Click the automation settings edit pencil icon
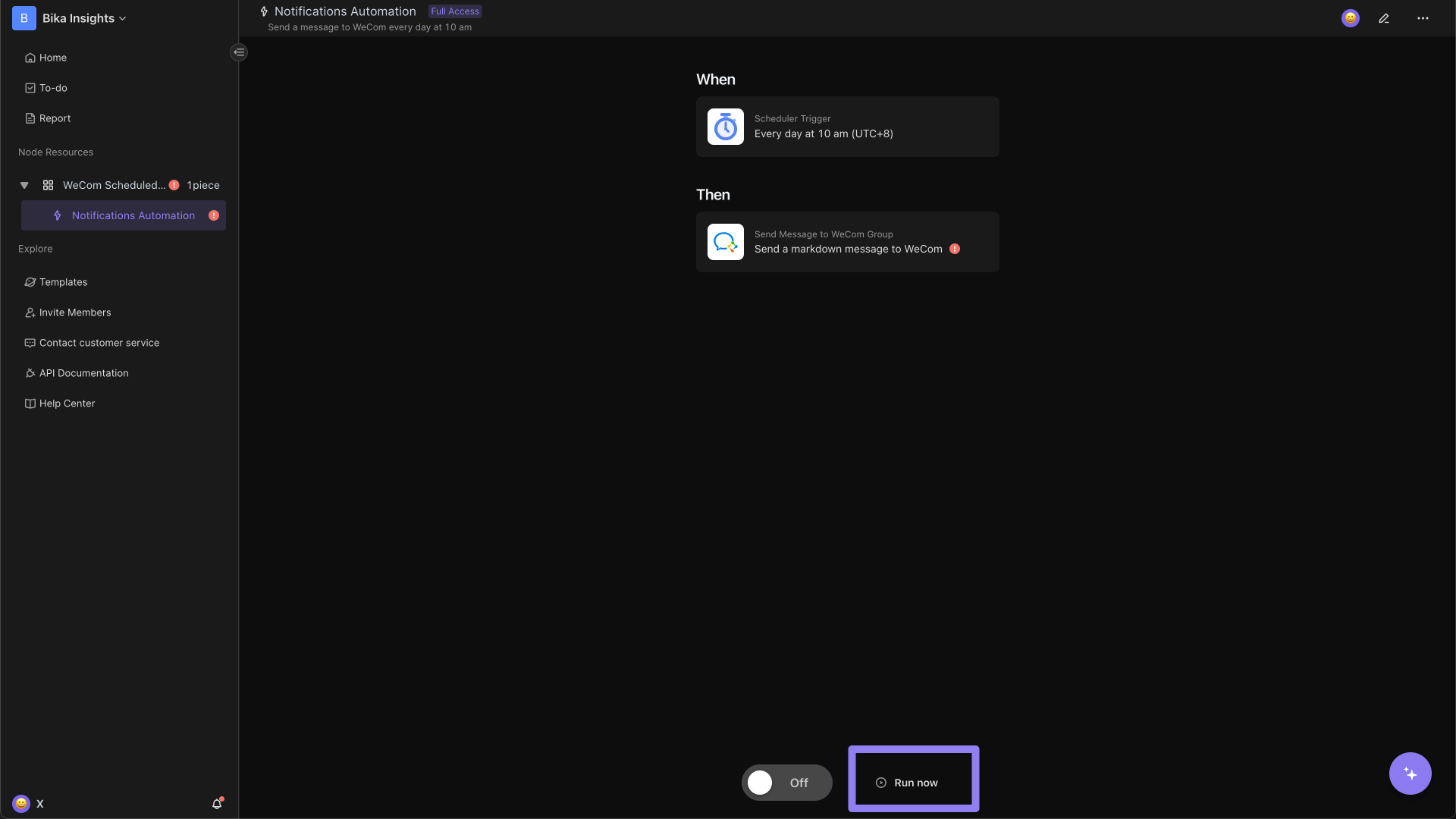Image resolution: width=1456 pixels, height=819 pixels. pos(1384,18)
